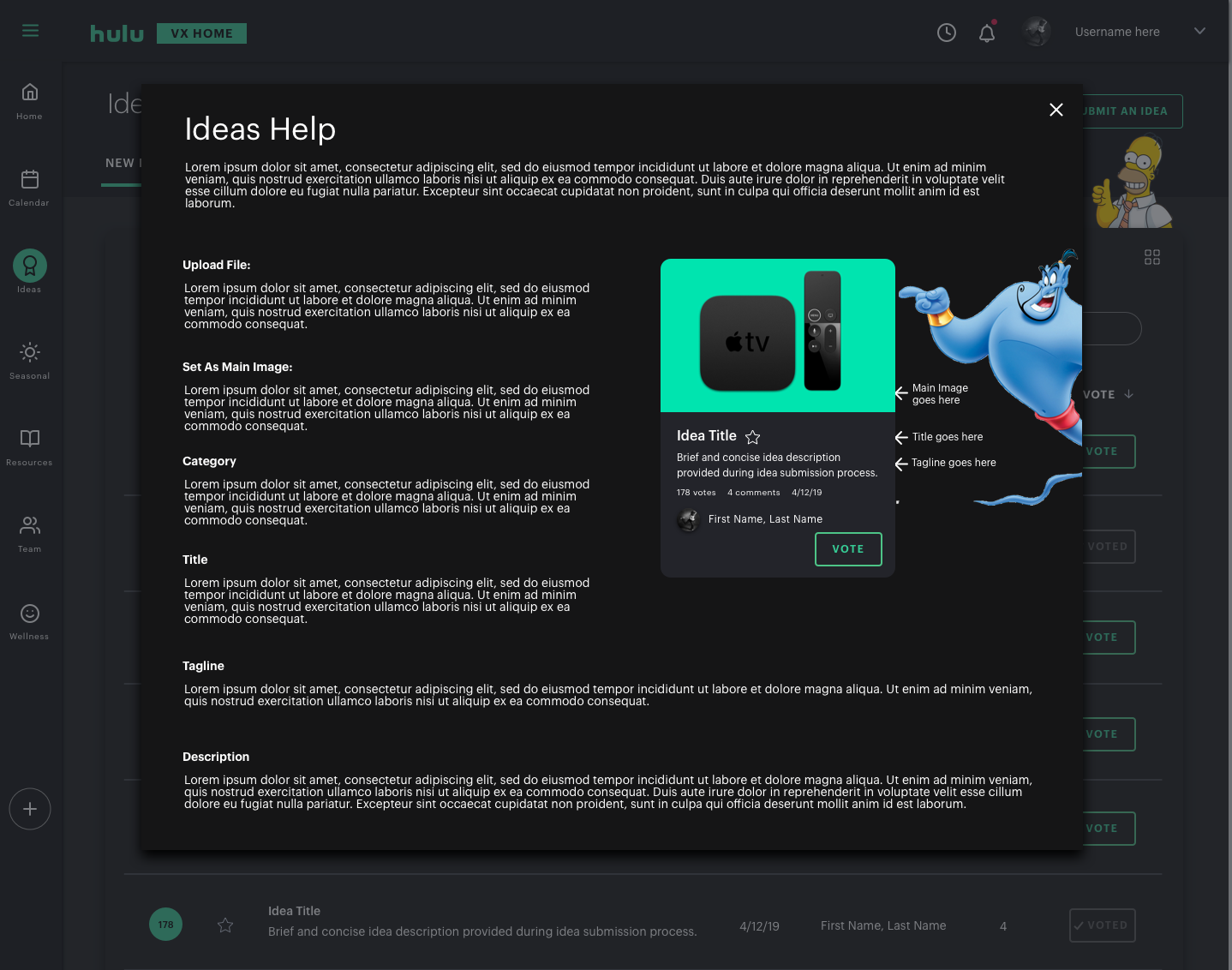Click the Username here label
1232x970 pixels.
point(1117,32)
